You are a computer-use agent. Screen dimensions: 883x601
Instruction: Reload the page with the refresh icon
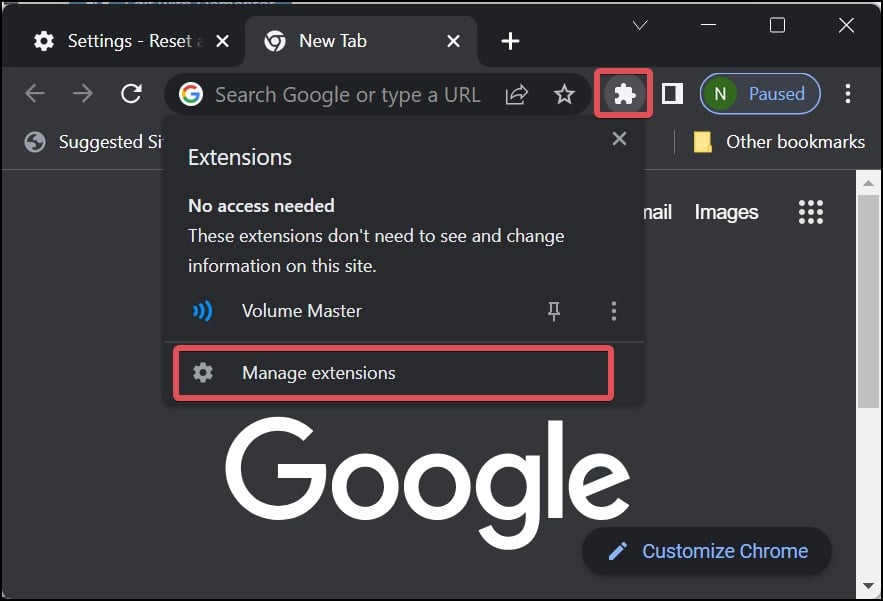[x=131, y=94]
